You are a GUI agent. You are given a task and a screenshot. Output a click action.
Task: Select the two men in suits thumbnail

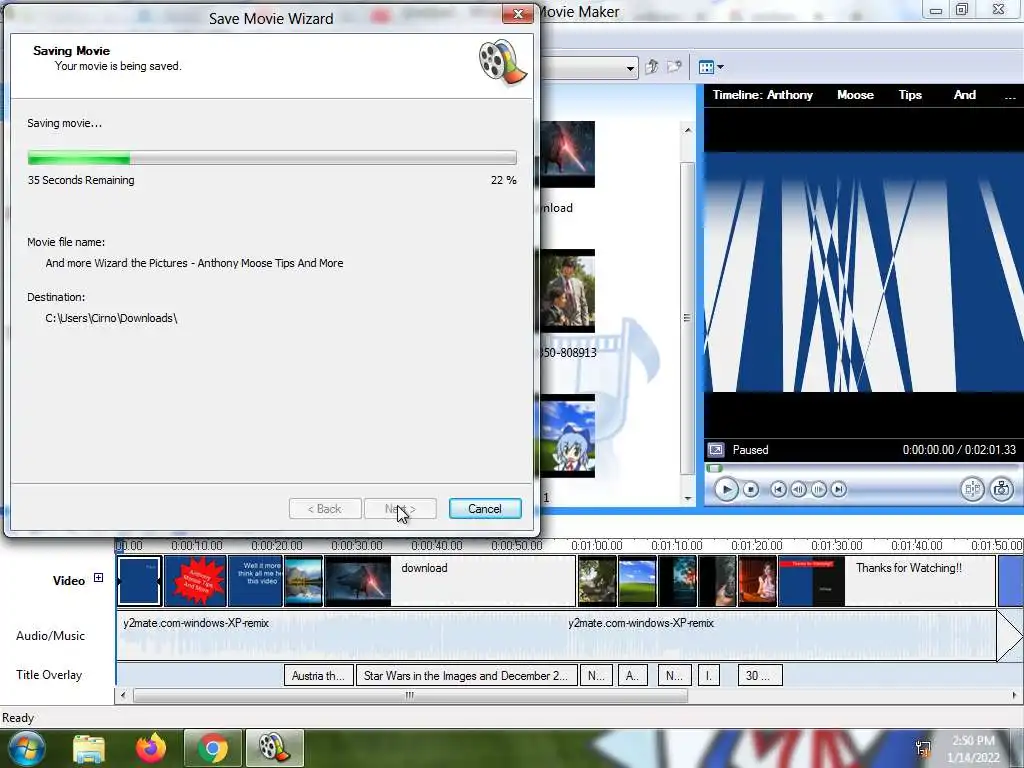[x=568, y=291]
